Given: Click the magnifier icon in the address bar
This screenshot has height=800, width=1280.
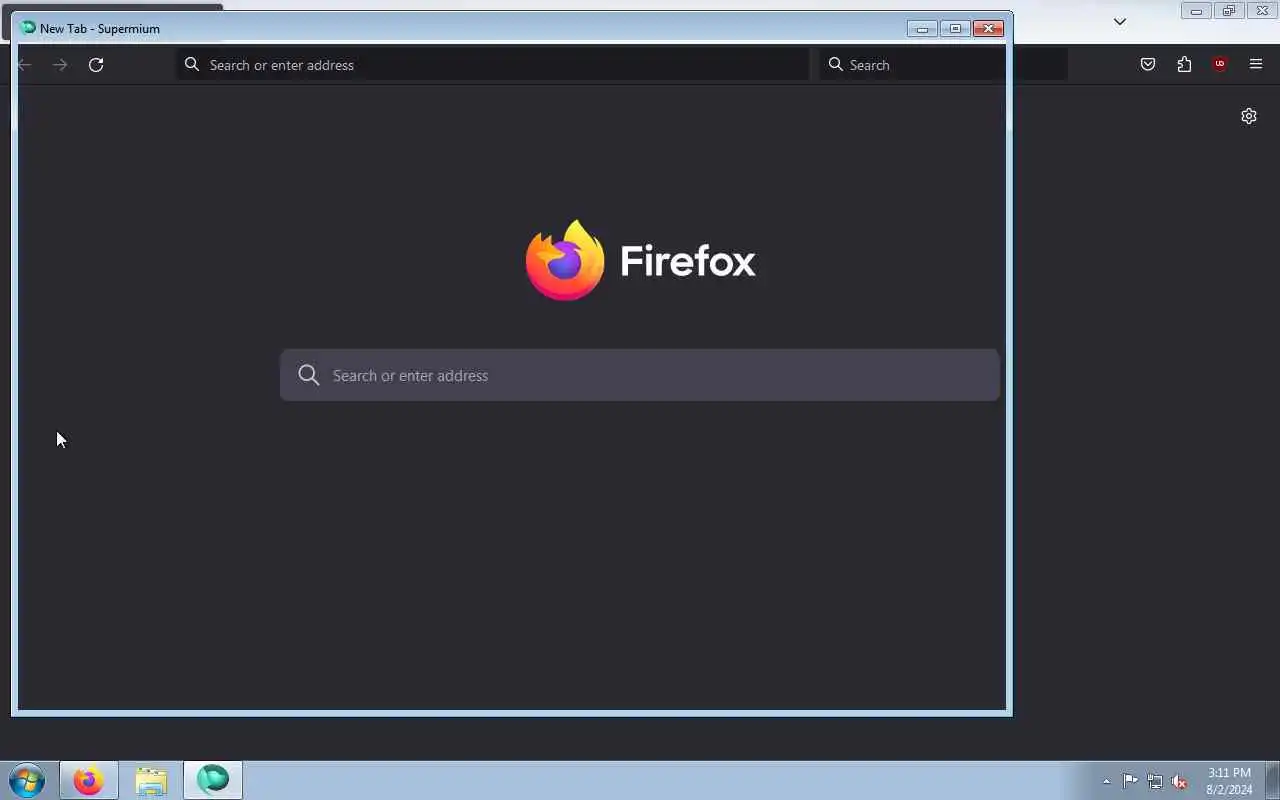Looking at the screenshot, I should 192,65.
